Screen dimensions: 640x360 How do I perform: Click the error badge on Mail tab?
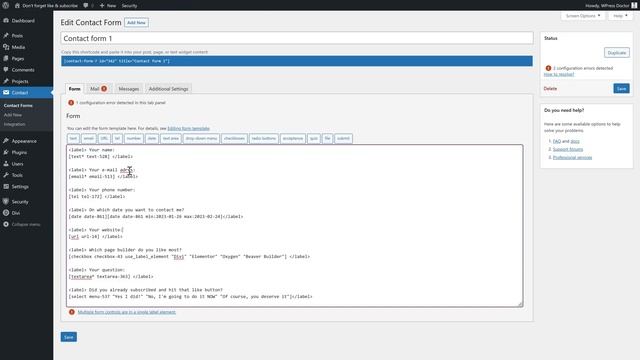point(104,89)
